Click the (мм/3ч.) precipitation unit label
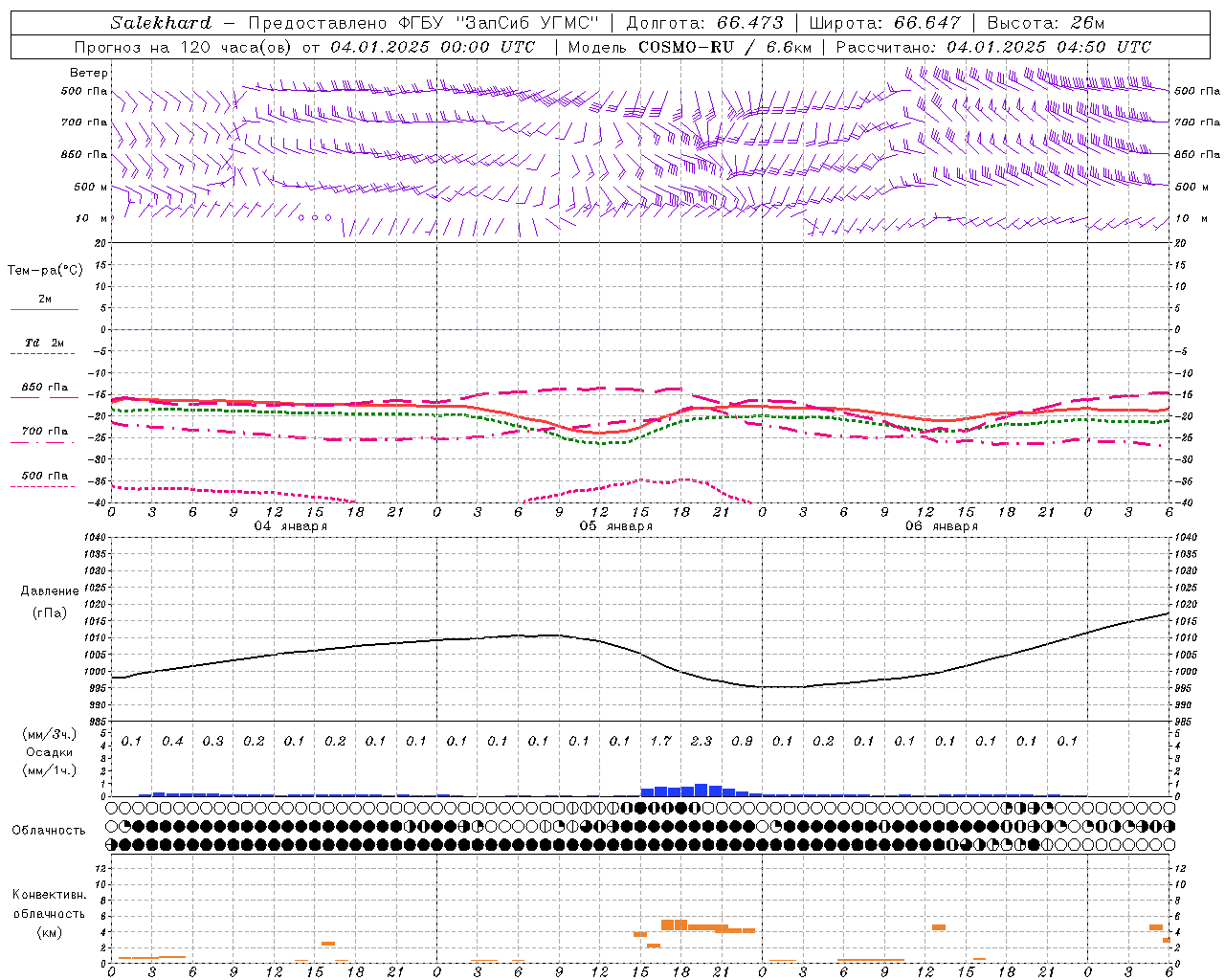This screenshot has width=1225, height=980. click(x=49, y=735)
